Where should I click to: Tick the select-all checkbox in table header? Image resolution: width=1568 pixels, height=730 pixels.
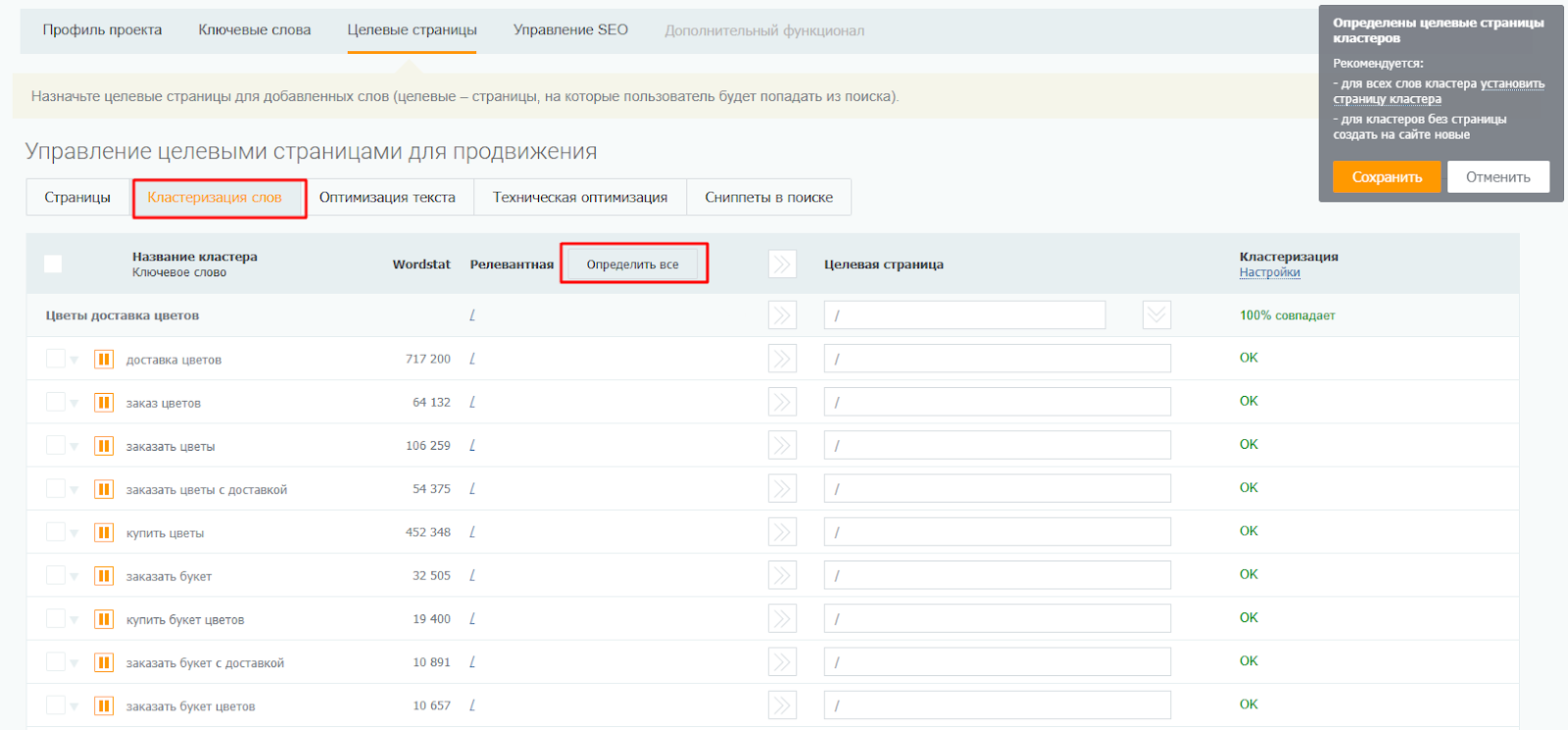click(53, 264)
